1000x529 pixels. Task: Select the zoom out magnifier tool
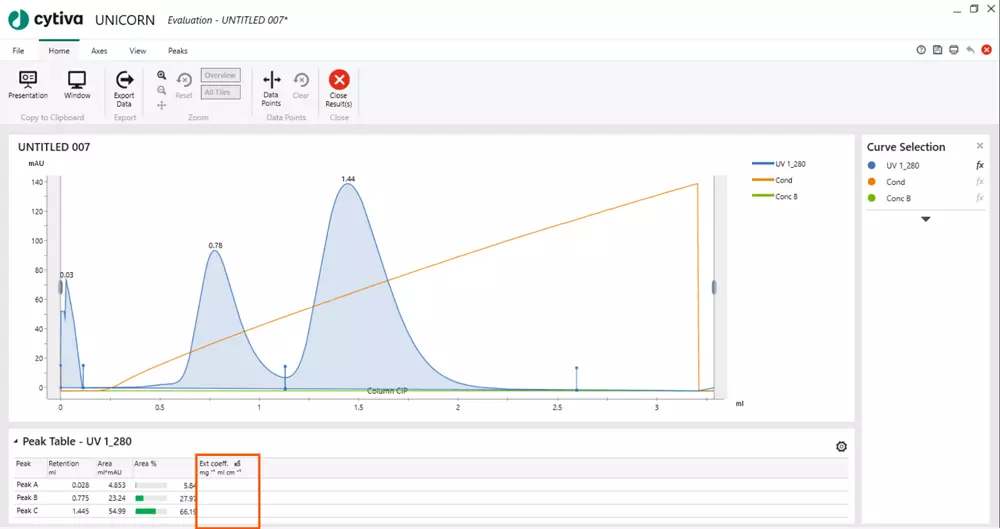point(161,91)
